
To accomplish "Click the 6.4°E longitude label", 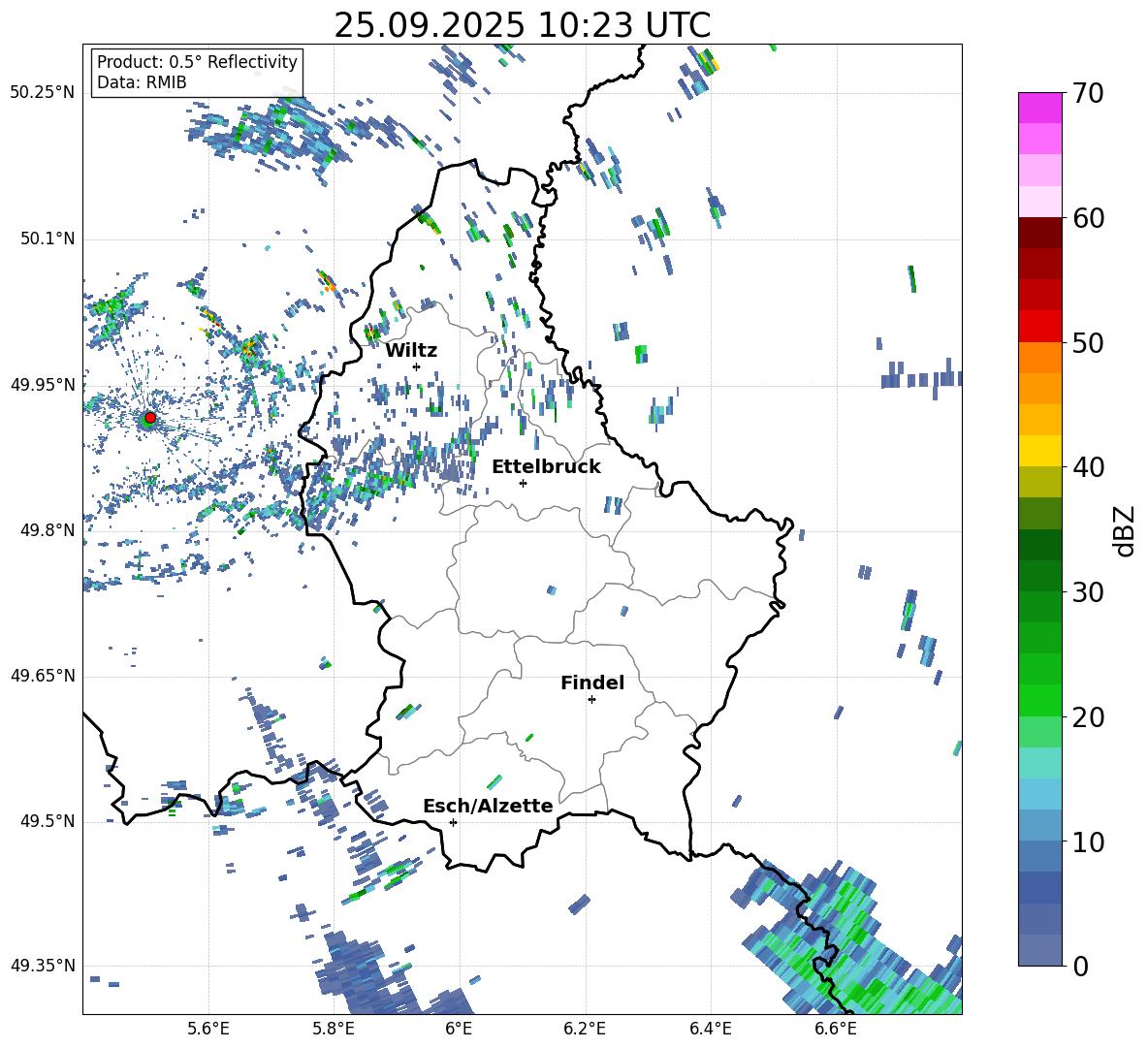I will click(x=710, y=1029).
